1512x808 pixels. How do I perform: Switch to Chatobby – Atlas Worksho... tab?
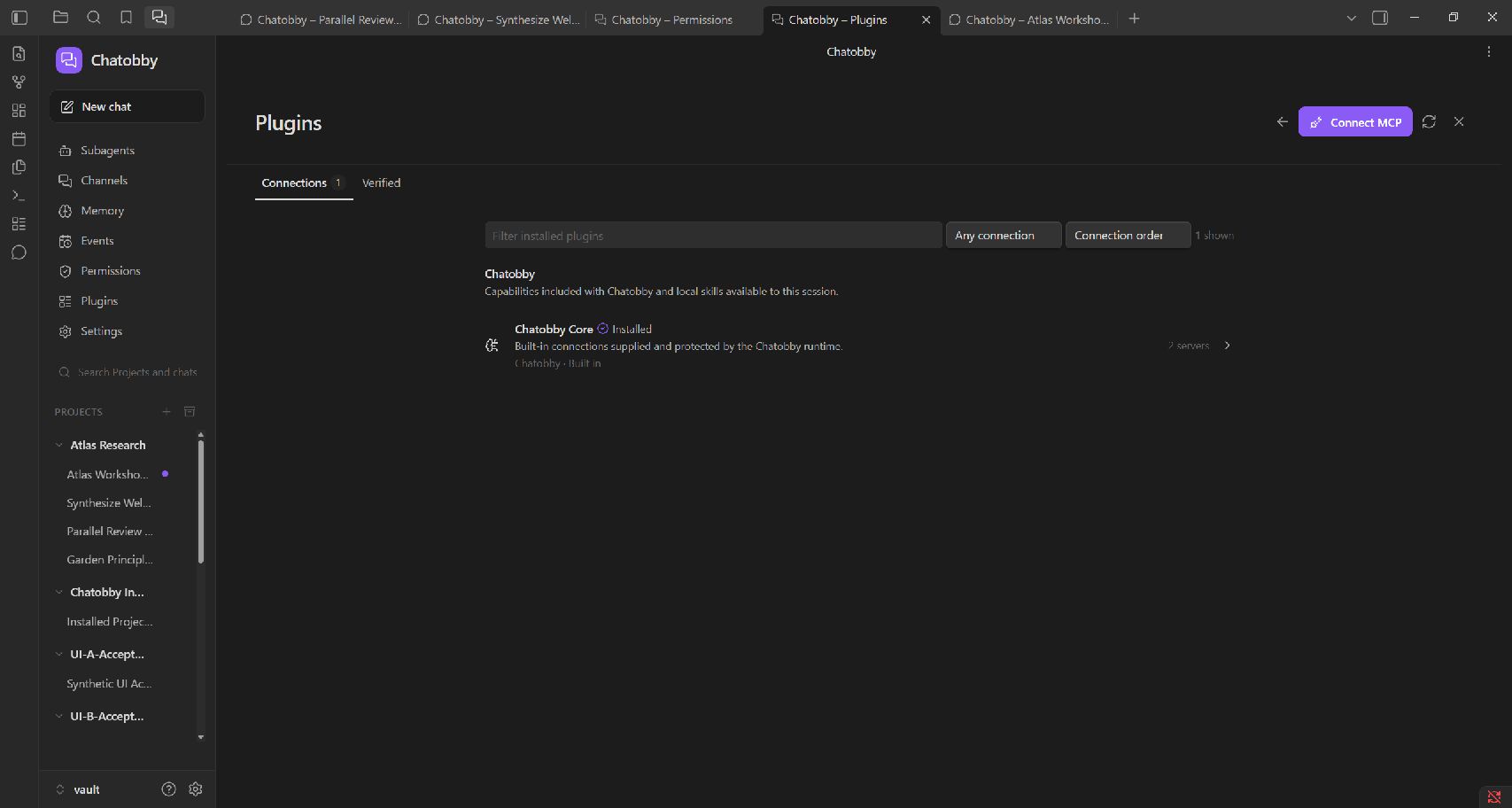pos(1029,19)
